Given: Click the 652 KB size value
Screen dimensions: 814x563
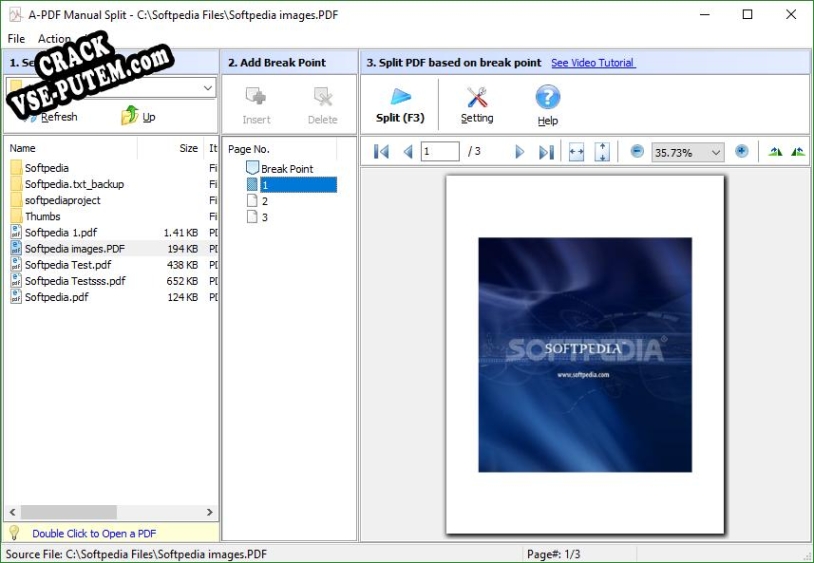Looking at the screenshot, I should pyautogui.click(x=182, y=281).
